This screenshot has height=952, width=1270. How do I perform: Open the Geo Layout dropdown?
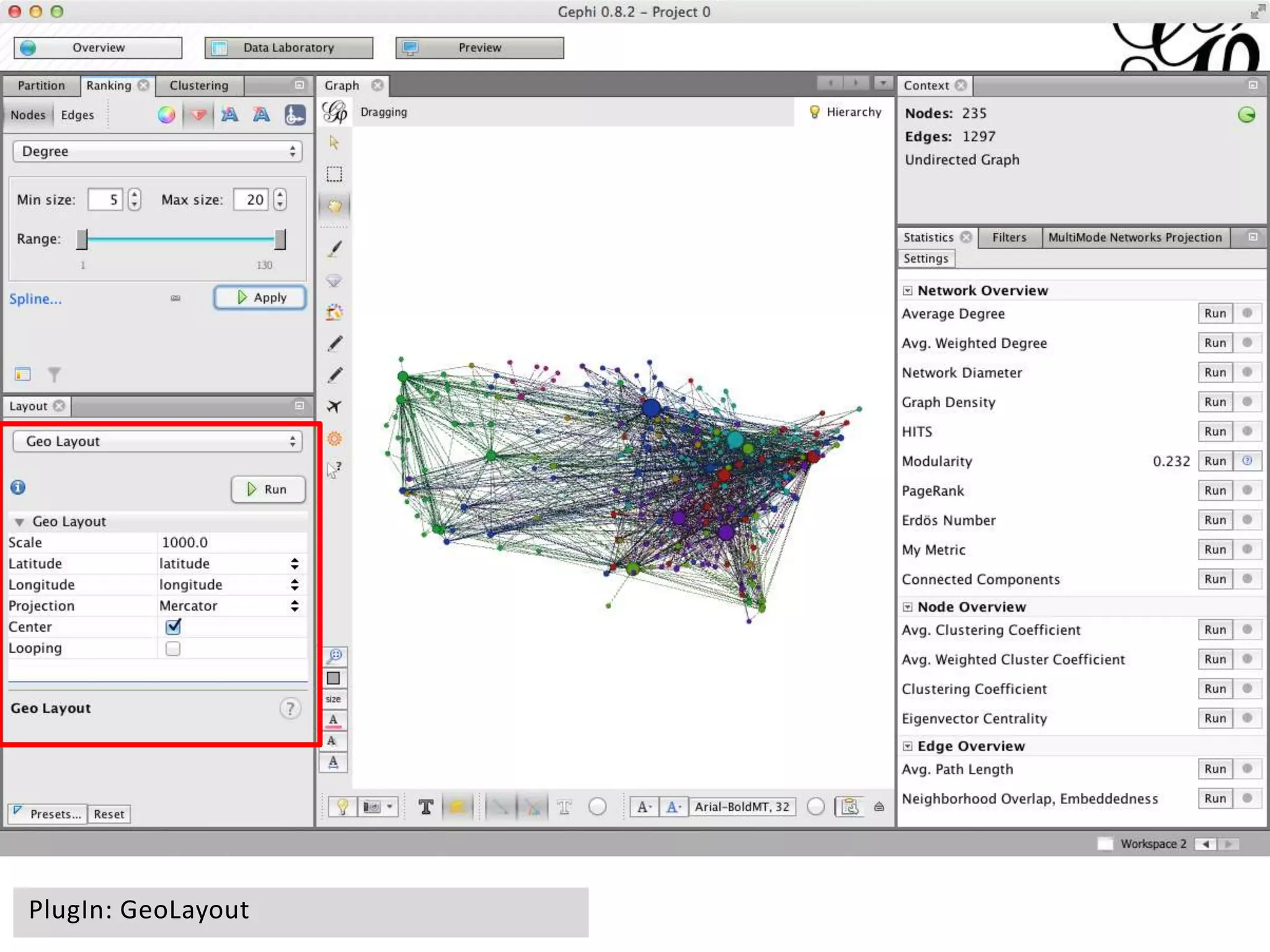tap(158, 441)
